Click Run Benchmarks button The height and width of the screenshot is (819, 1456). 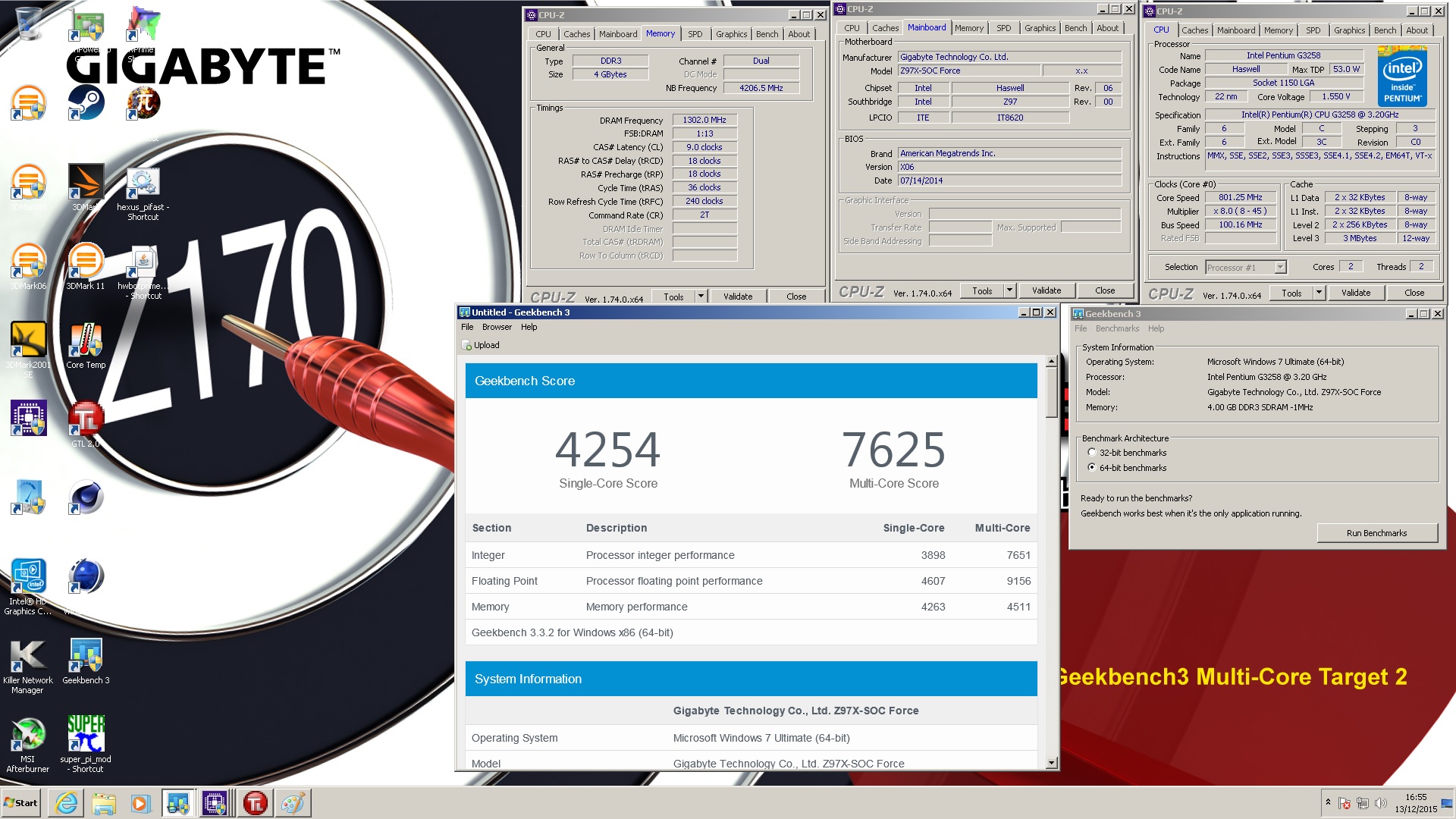1376,533
